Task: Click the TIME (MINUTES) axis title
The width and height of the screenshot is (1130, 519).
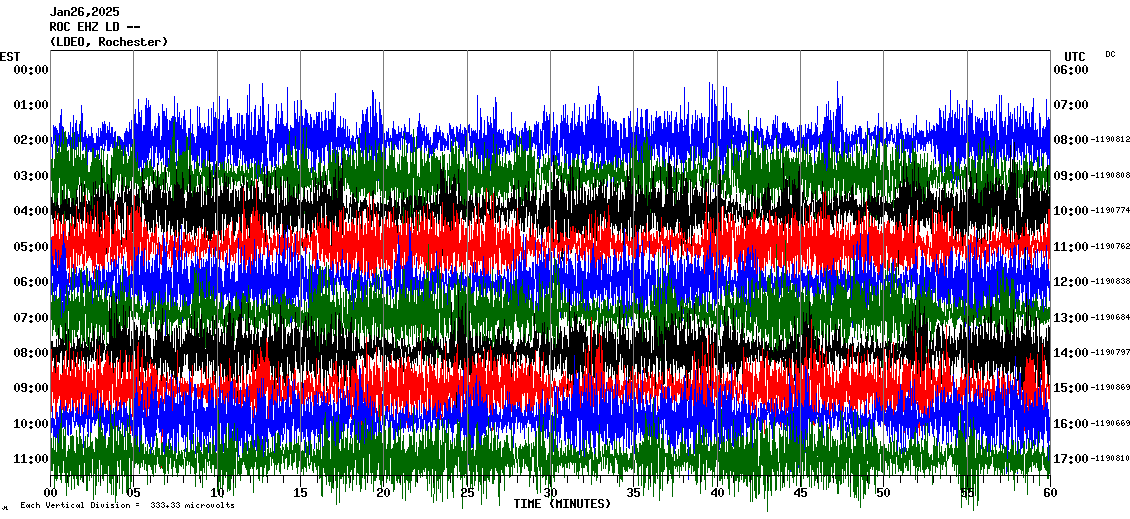Action: click(x=562, y=504)
